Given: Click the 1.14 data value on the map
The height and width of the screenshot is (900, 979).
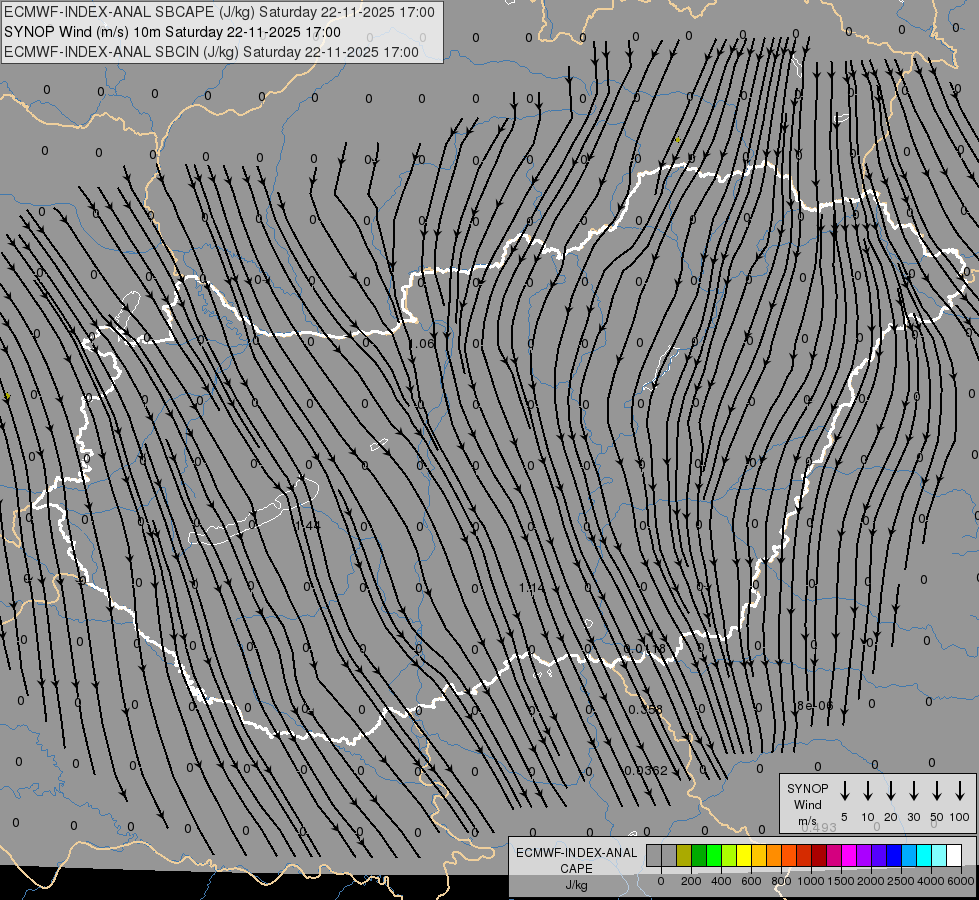Looking at the screenshot, I should pos(531,588).
